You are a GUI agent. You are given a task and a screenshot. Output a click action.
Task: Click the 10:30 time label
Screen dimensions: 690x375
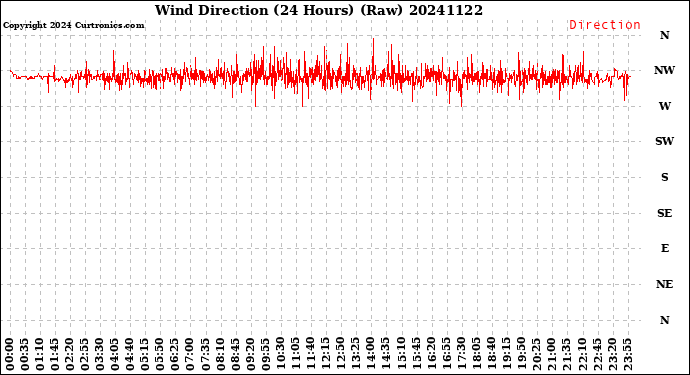281,355
